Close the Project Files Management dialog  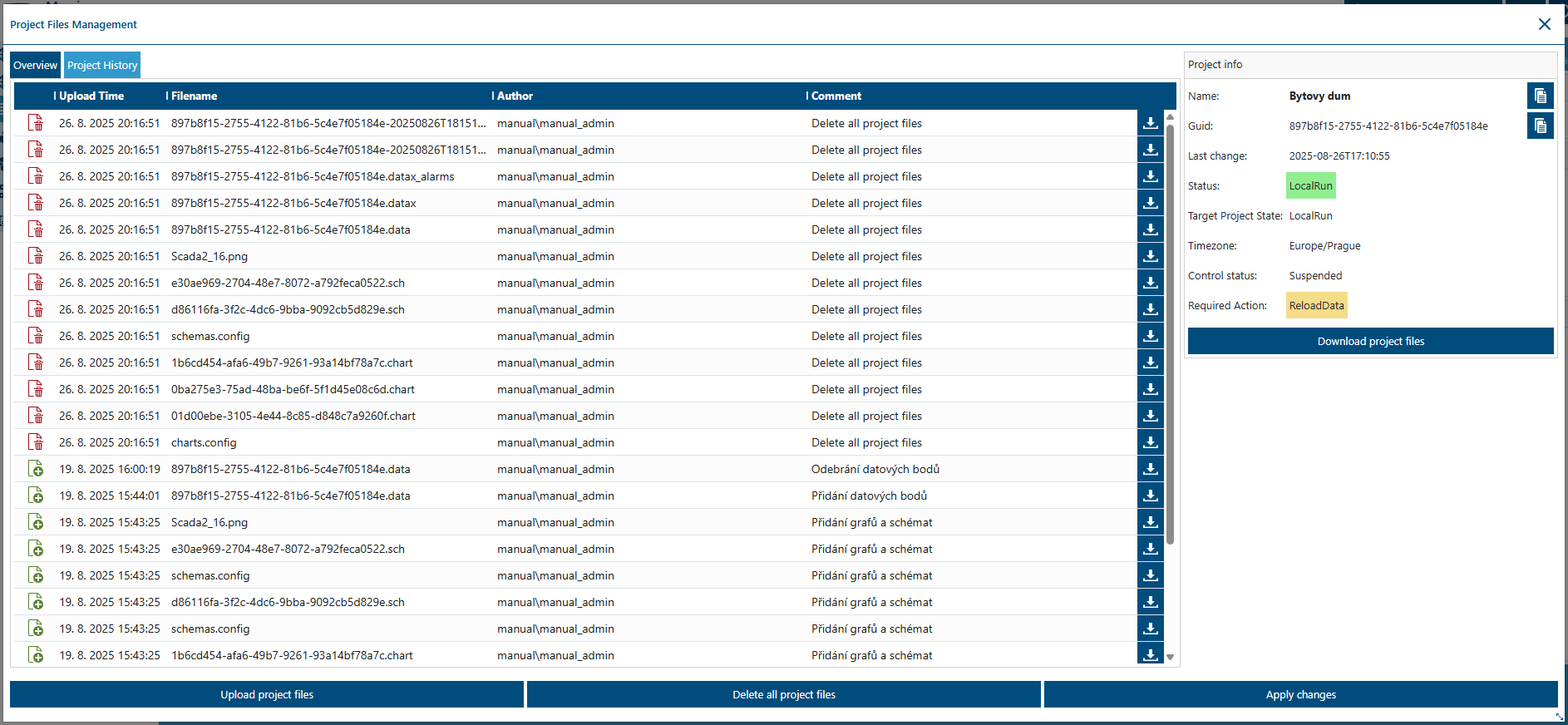tap(1544, 24)
